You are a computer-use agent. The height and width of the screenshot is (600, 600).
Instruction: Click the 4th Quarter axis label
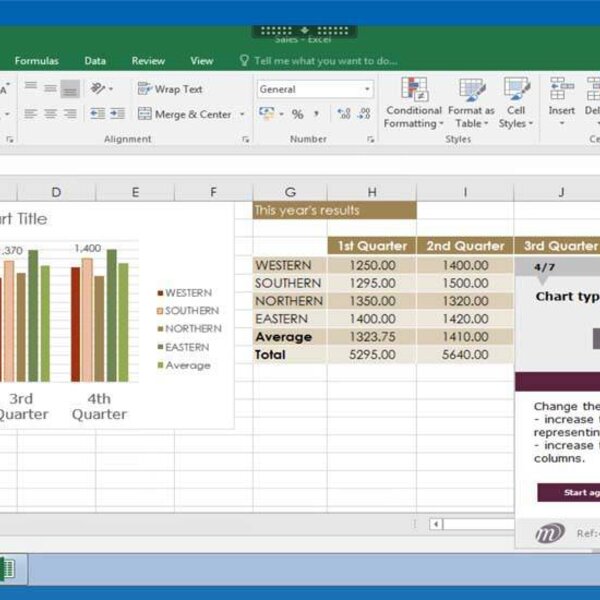pos(99,406)
